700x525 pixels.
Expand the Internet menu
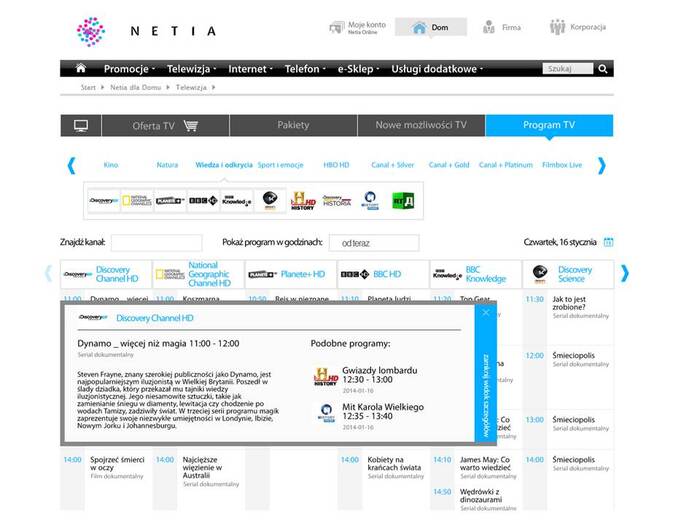[x=250, y=69]
